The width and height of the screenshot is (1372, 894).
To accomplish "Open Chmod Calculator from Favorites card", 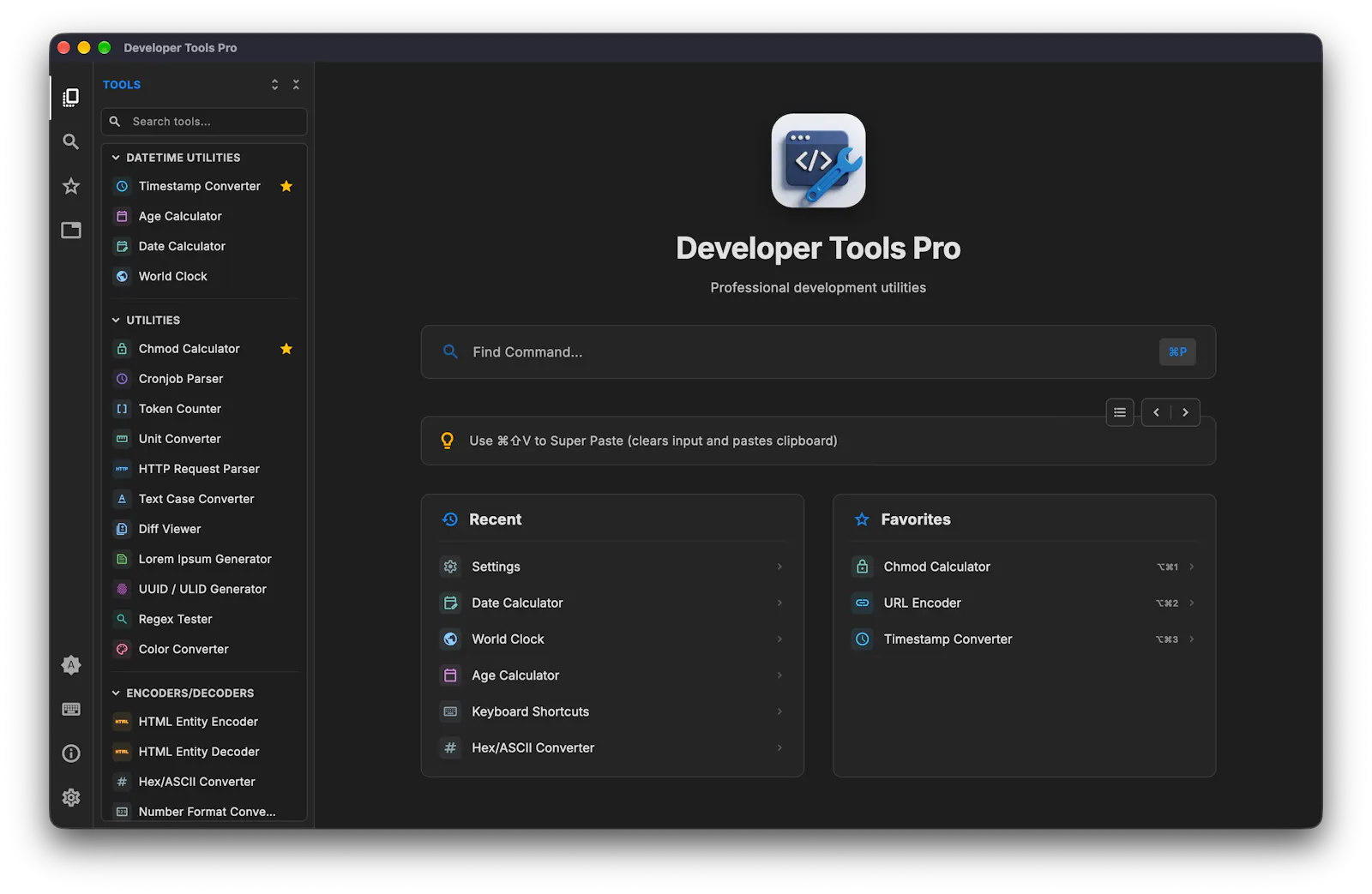I will [1024, 567].
